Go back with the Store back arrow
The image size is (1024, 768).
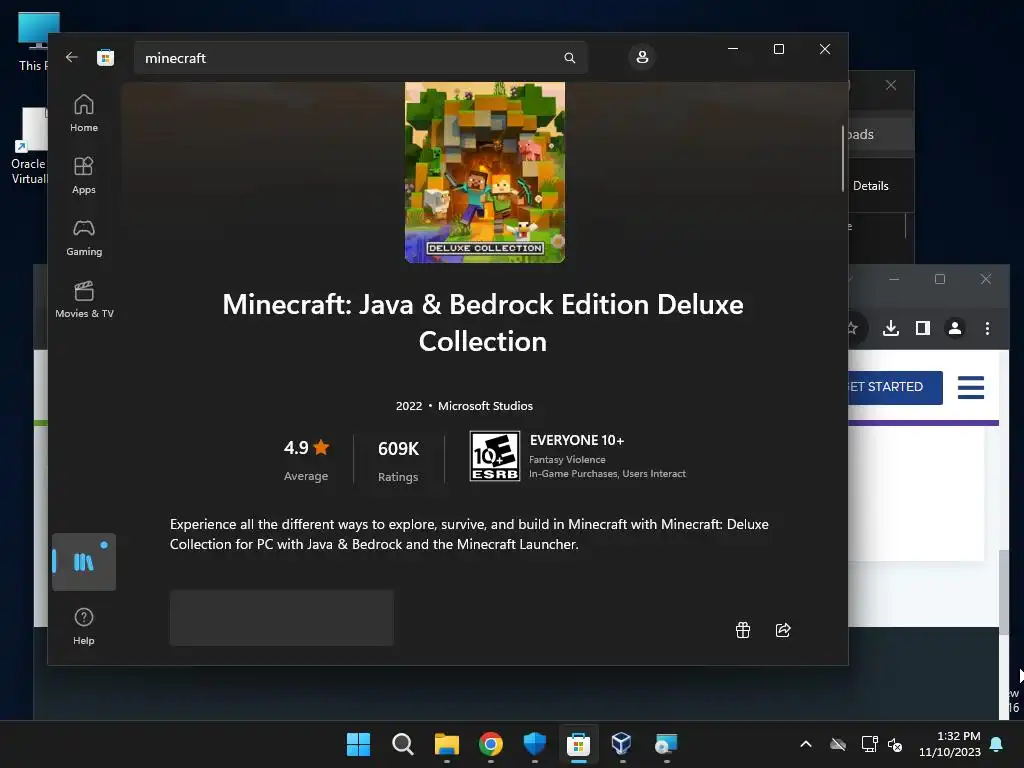[x=72, y=57]
